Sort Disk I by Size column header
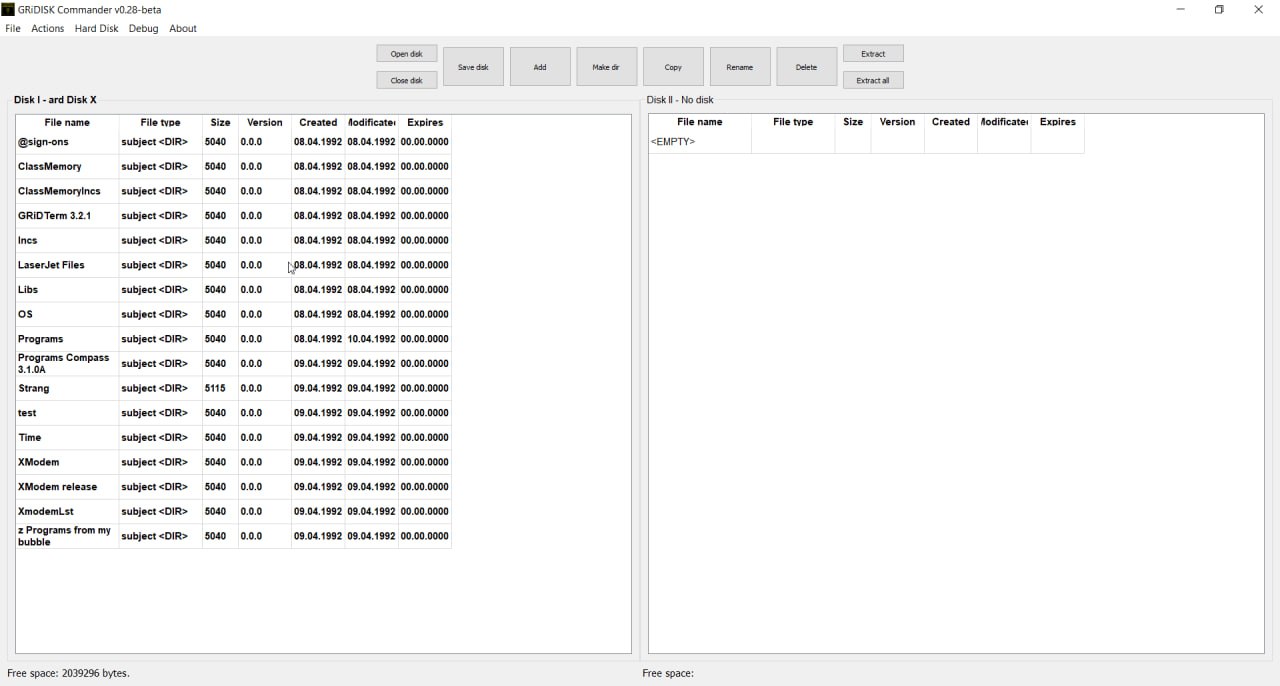This screenshot has height=686, width=1280. pyautogui.click(x=220, y=123)
